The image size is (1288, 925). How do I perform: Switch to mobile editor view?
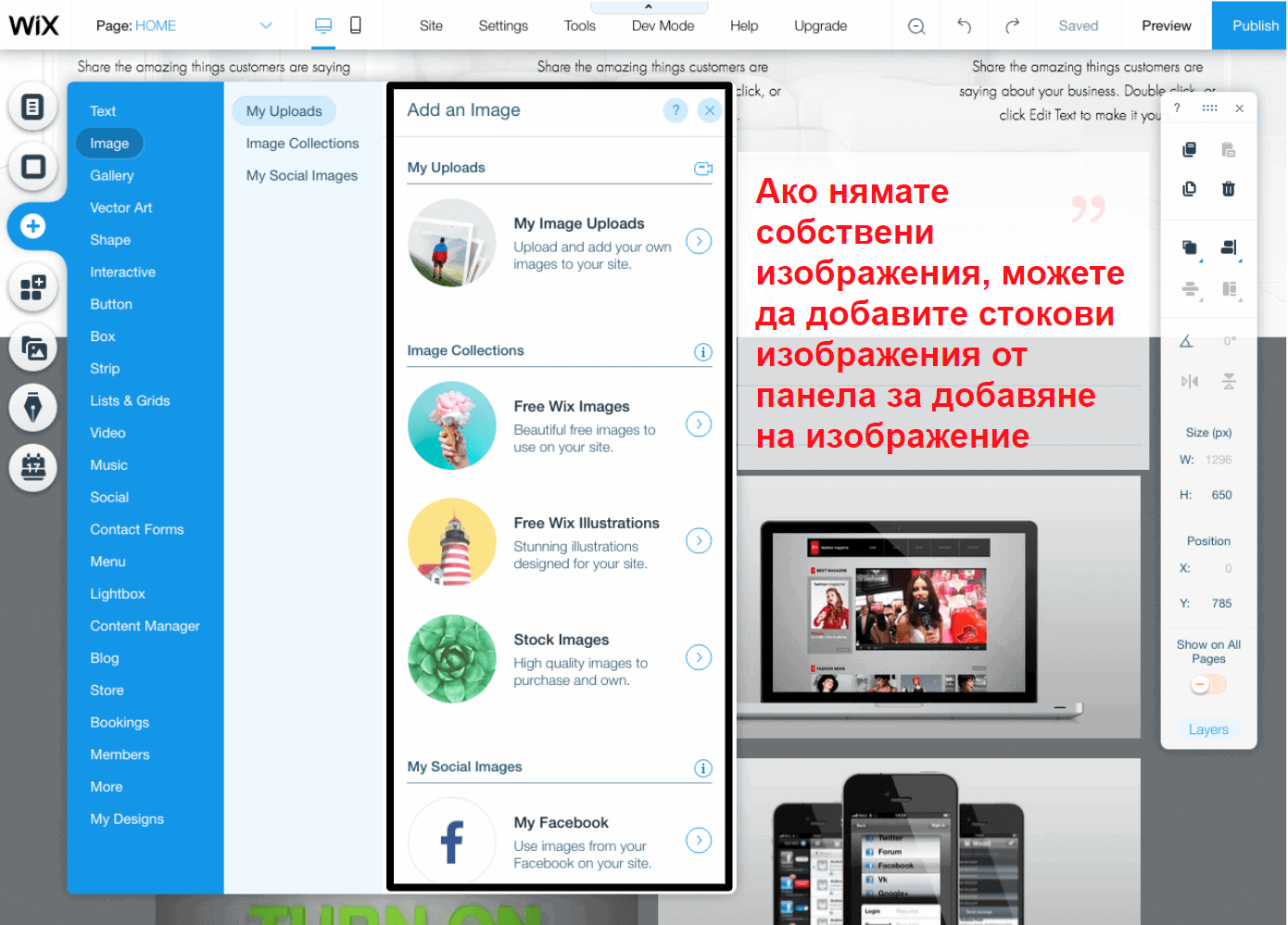pyautogui.click(x=355, y=25)
